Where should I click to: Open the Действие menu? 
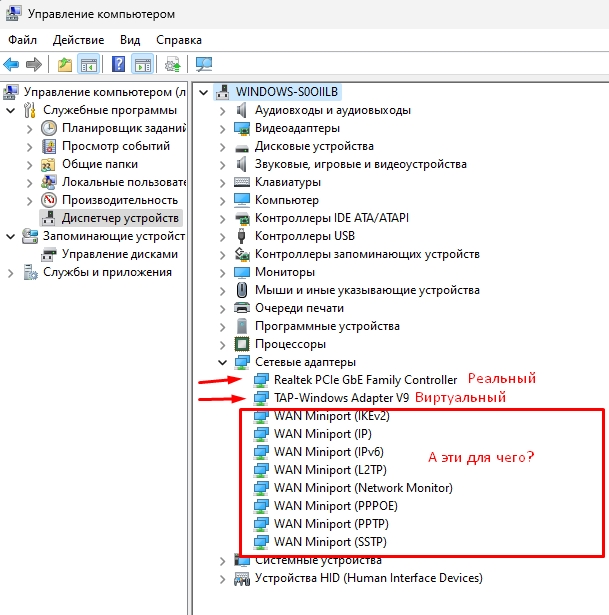pos(78,40)
